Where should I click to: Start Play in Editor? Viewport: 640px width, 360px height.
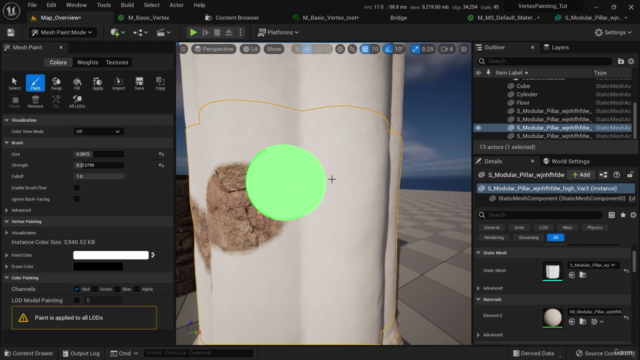point(193,32)
